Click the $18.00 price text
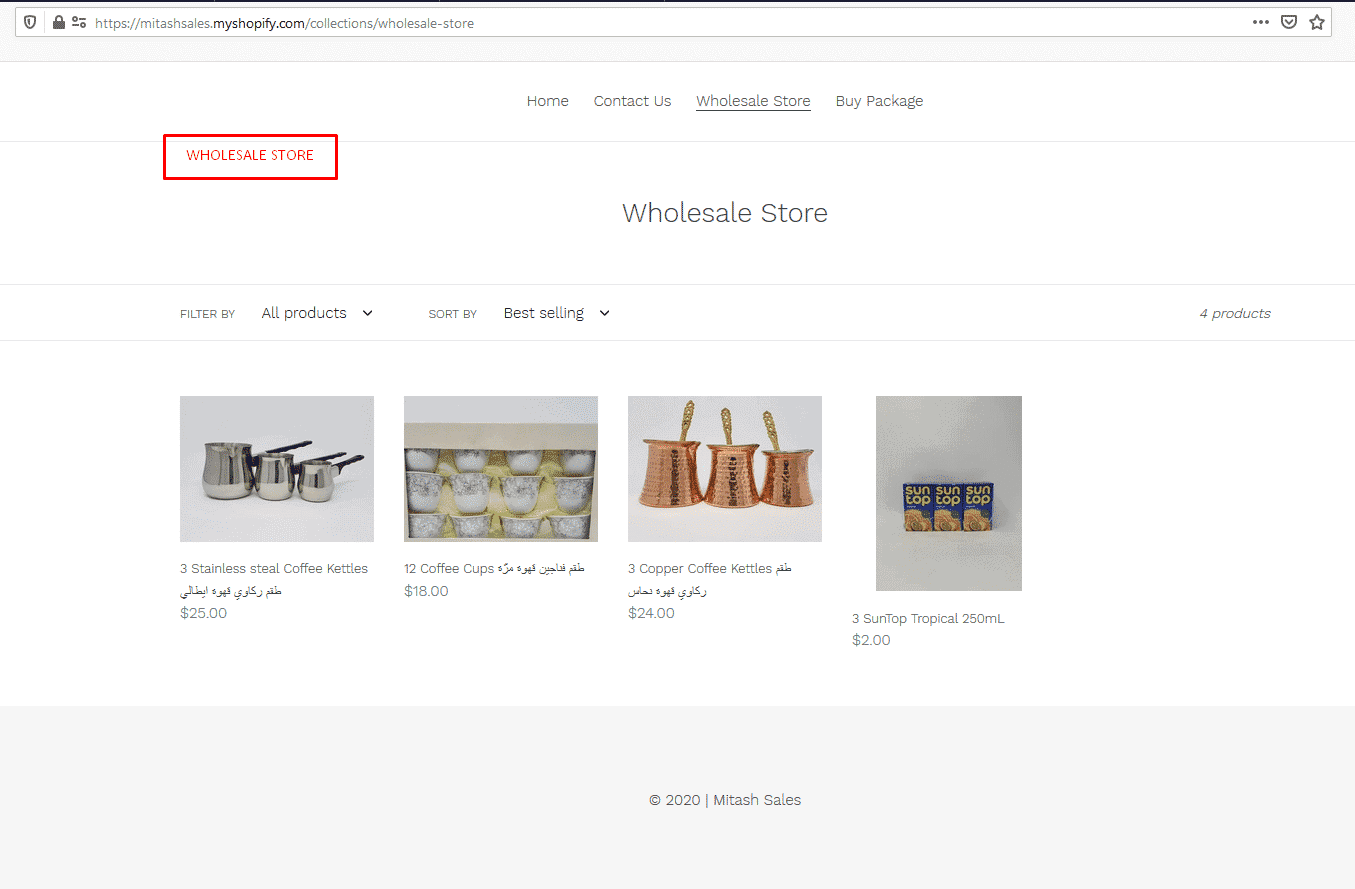Image resolution: width=1355 pixels, height=889 pixels. [426, 591]
